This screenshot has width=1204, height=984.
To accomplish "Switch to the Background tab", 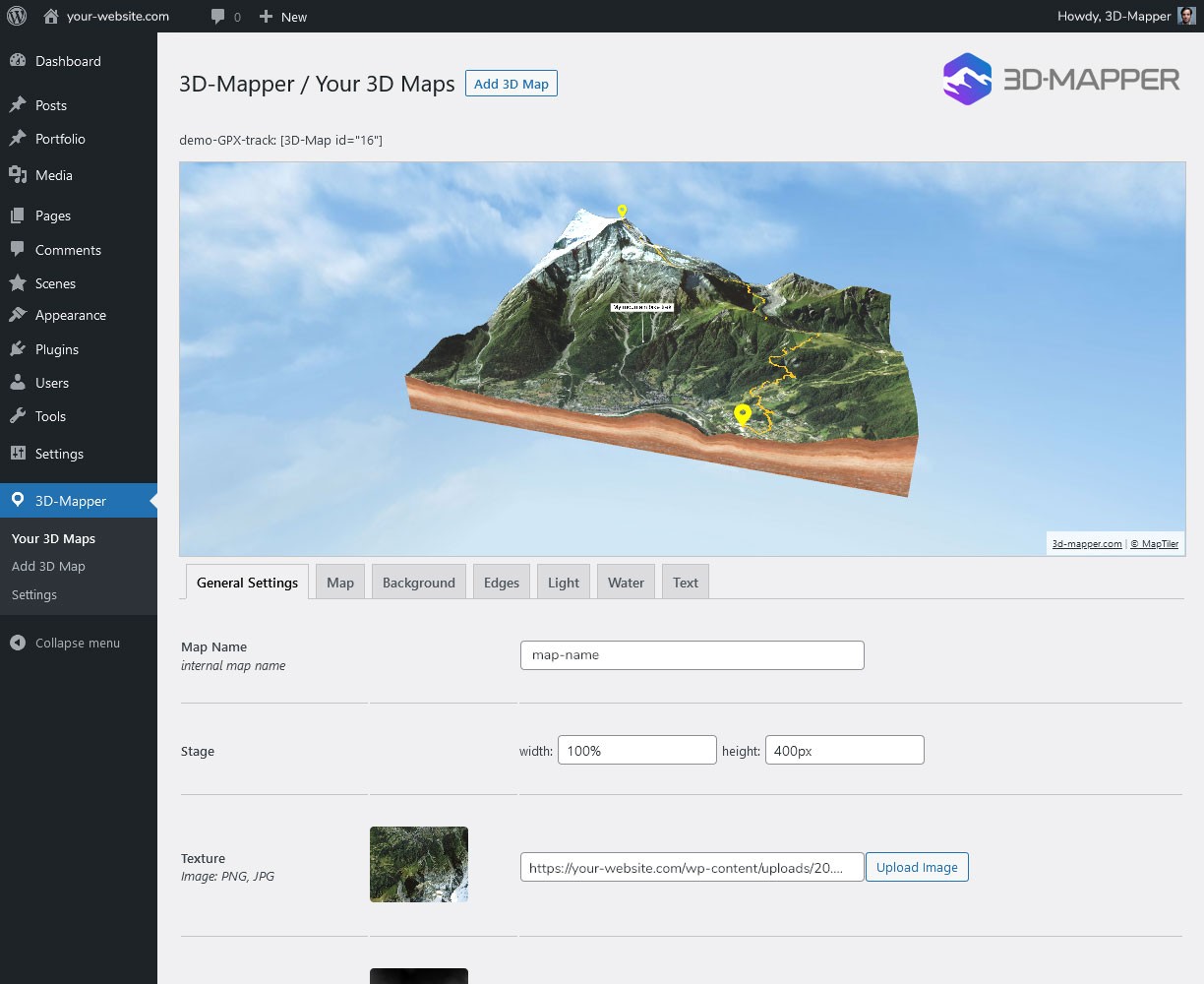I will [419, 582].
